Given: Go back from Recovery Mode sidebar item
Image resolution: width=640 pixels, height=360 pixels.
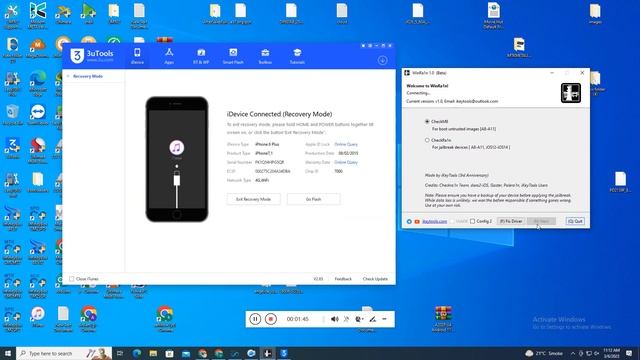Looking at the screenshot, I should (68, 76).
